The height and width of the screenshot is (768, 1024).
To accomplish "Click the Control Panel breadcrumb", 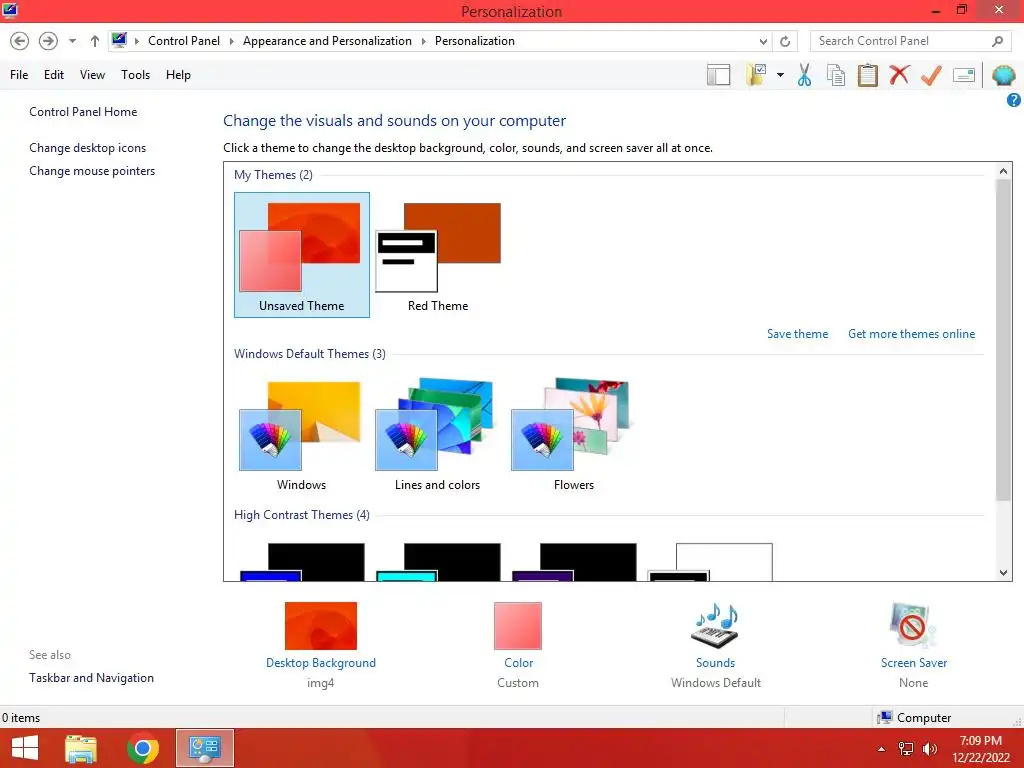I will click(x=184, y=41).
